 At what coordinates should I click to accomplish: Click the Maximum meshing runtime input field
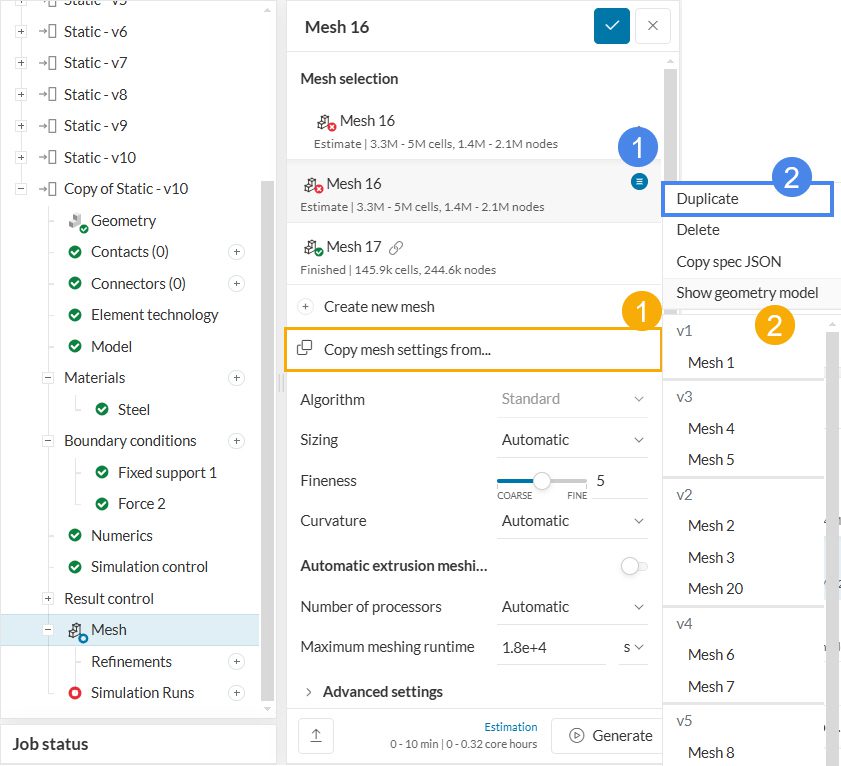552,647
